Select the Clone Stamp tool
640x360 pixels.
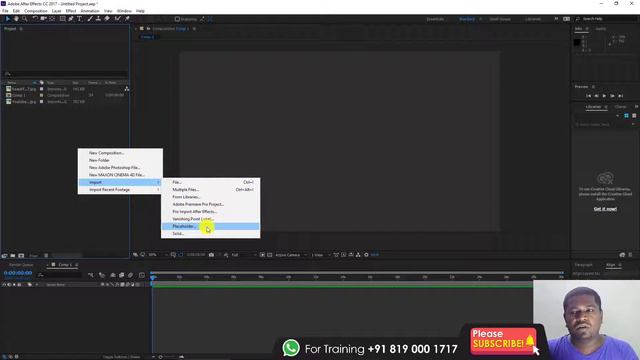click(x=98, y=19)
